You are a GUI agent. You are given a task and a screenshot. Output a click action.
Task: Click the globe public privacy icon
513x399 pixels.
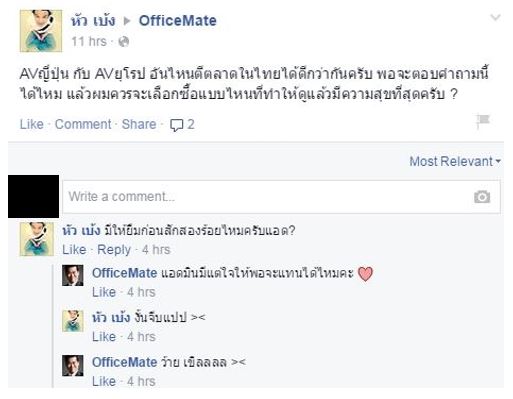[124, 42]
